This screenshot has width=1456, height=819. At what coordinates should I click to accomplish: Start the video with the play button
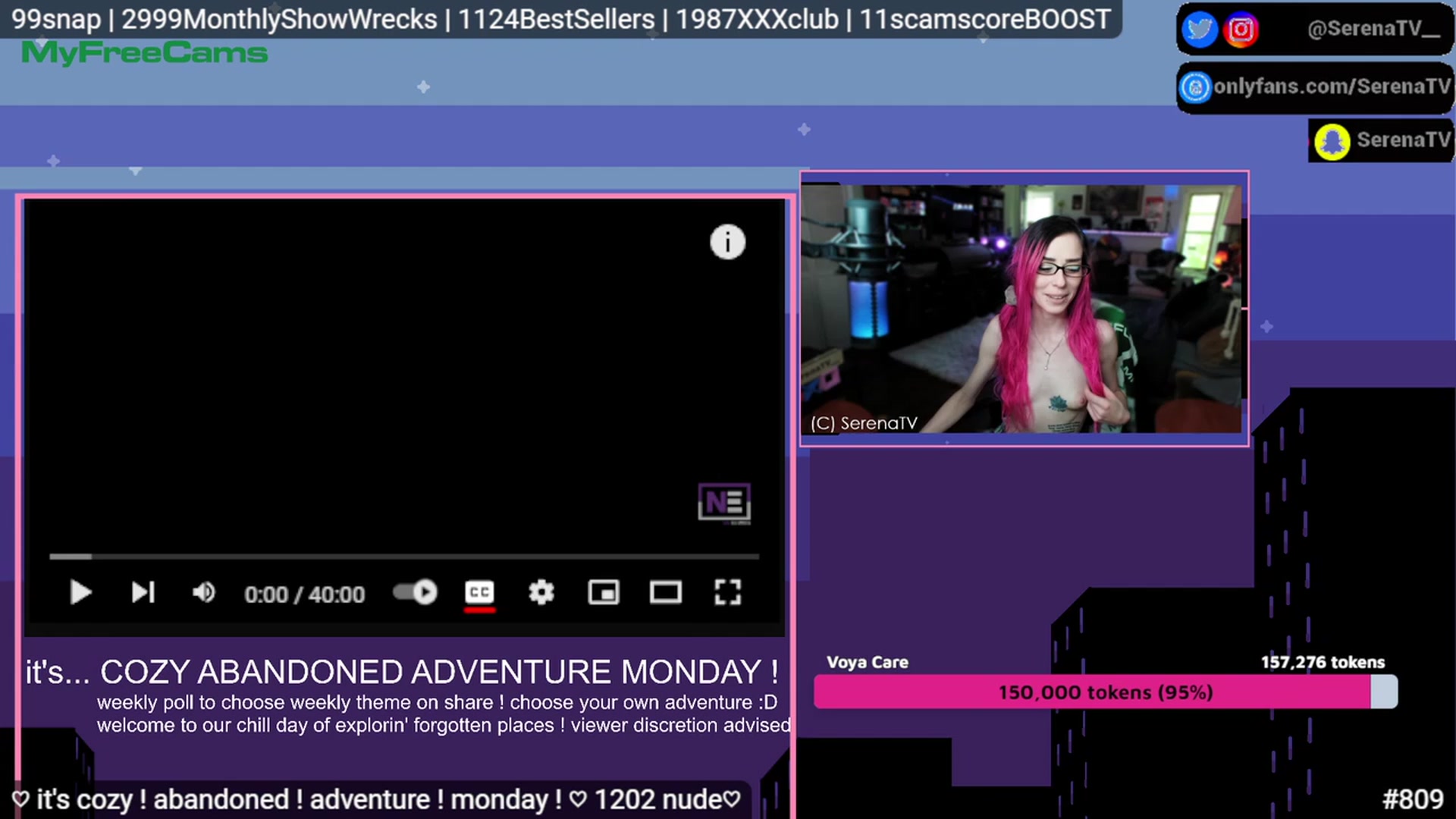coord(80,592)
